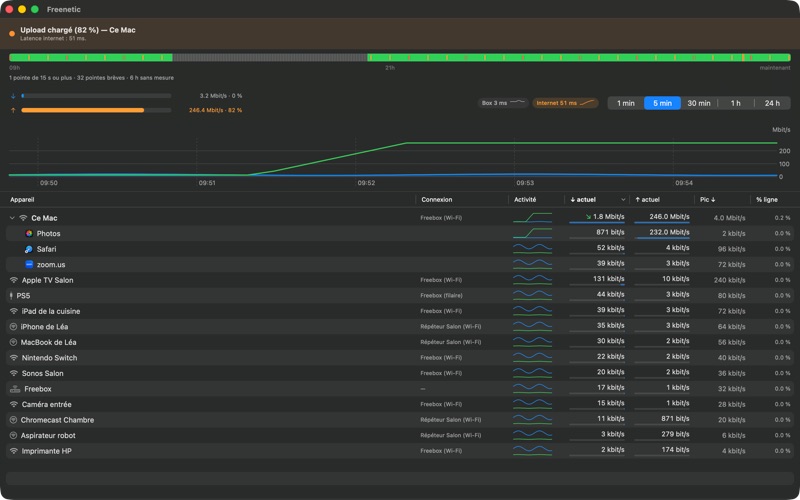Viewport: 800px width, 500px height.
Task: Click the Wi-Fi icon of iPad de la cuisine
Action: (14, 311)
